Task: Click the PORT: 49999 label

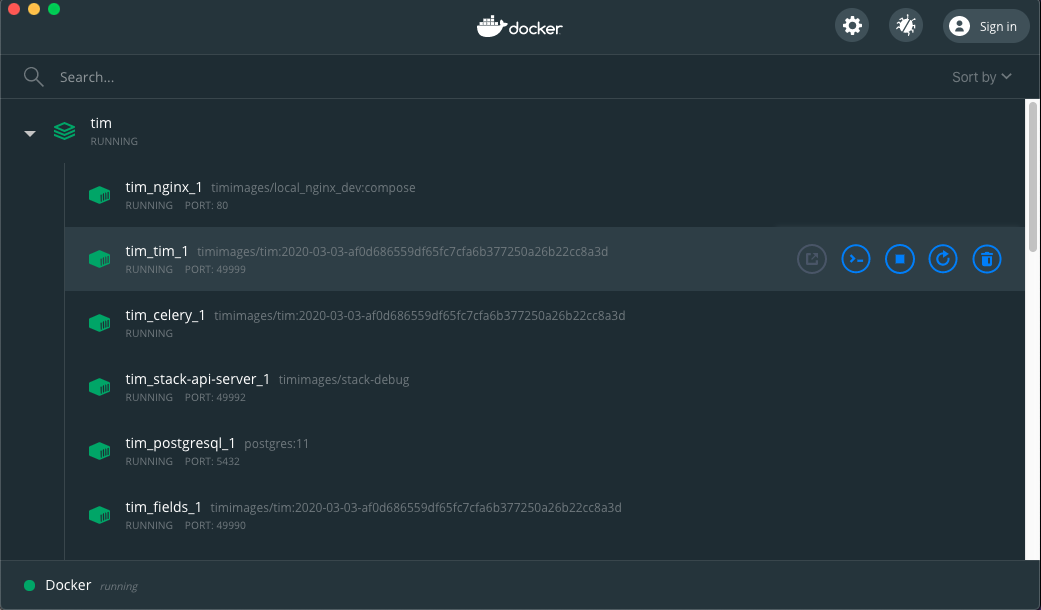Action: click(215, 269)
